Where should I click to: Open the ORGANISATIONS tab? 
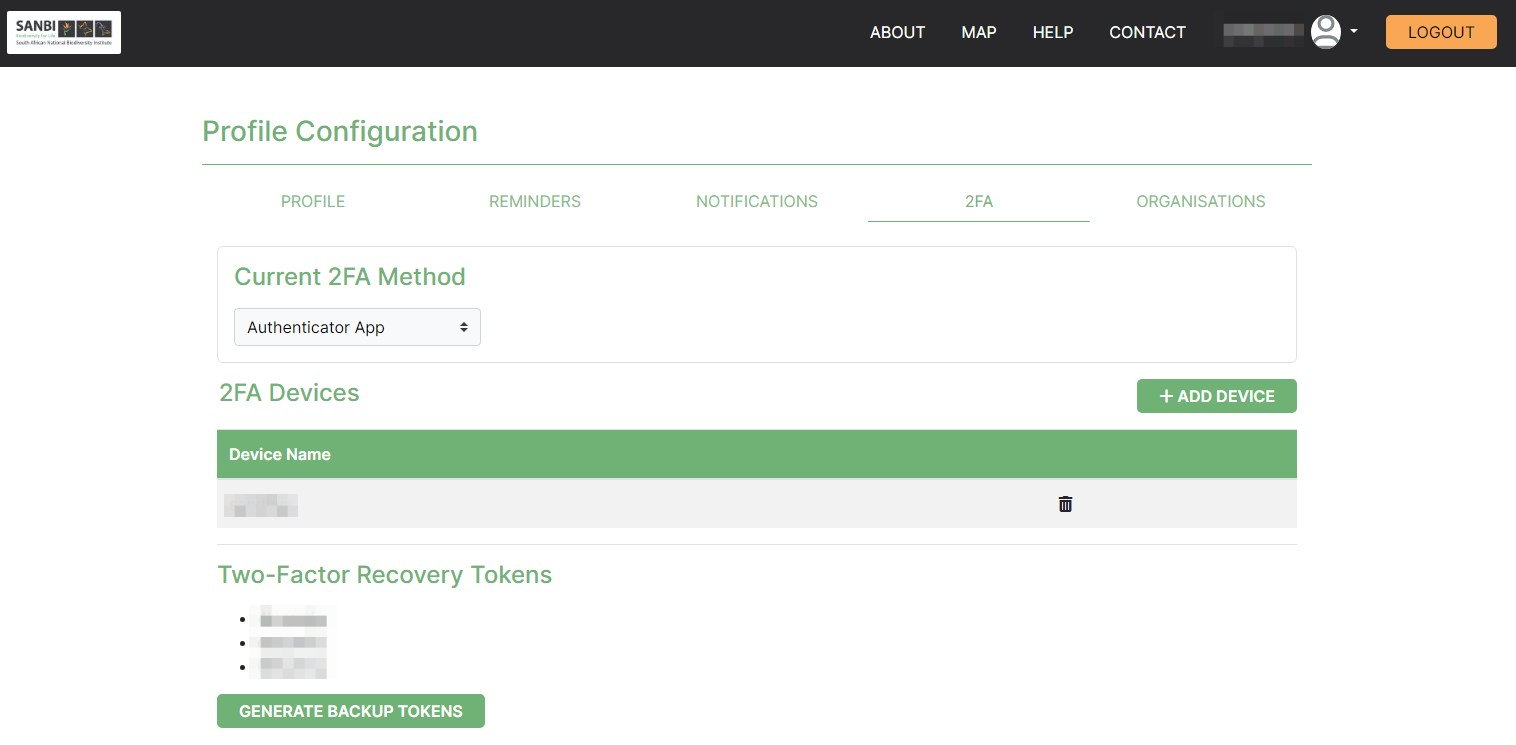pyautogui.click(x=1201, y=201)
